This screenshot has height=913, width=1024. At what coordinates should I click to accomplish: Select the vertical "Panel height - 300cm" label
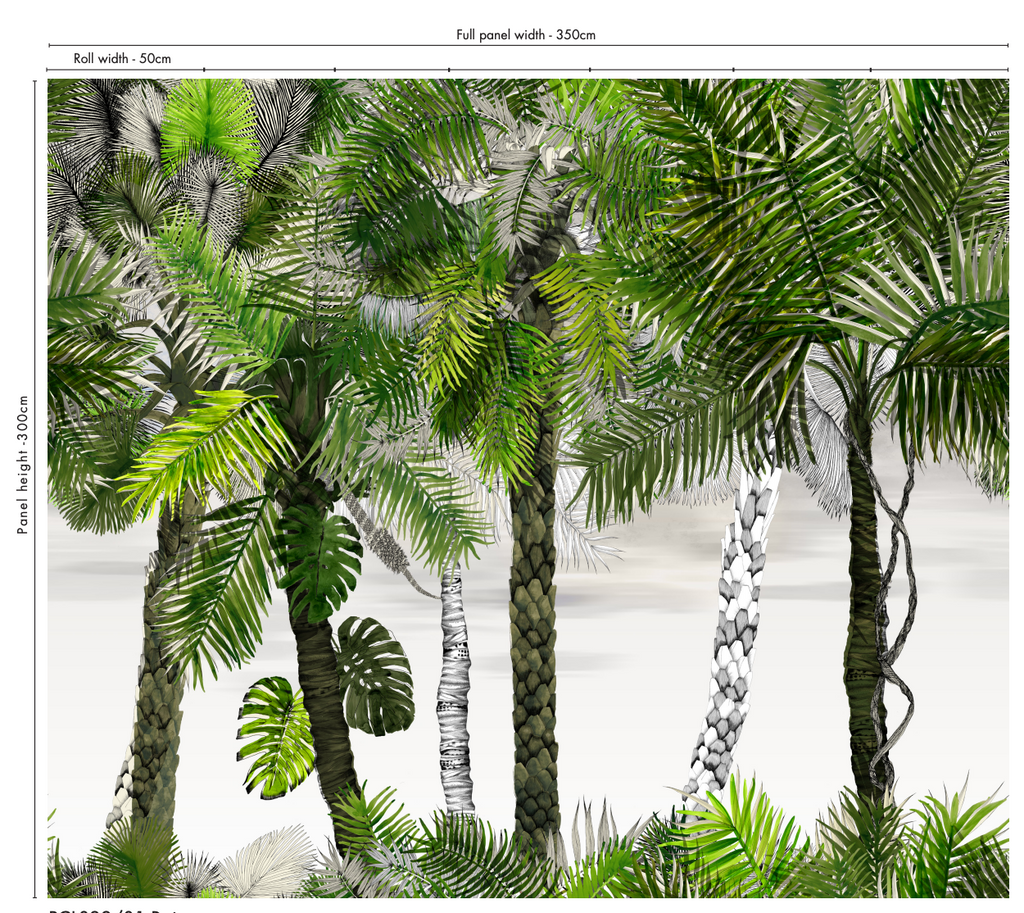[23, 464]
